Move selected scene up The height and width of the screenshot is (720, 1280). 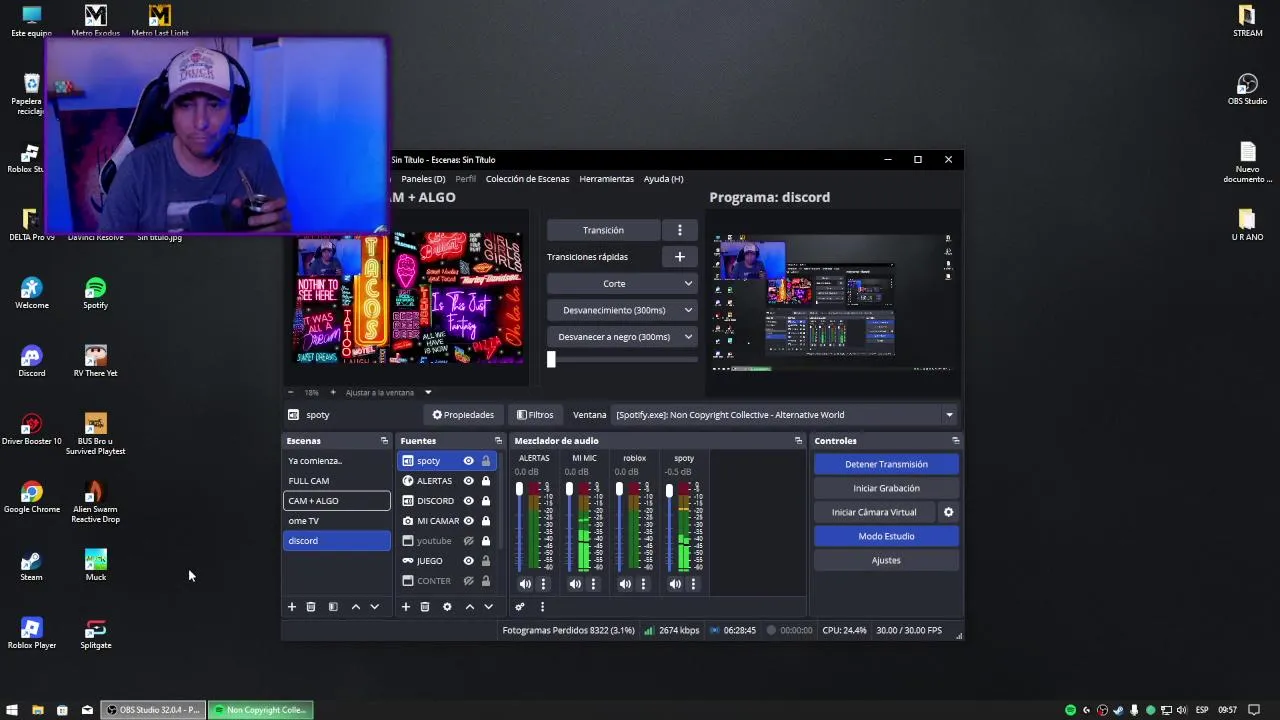355,607
